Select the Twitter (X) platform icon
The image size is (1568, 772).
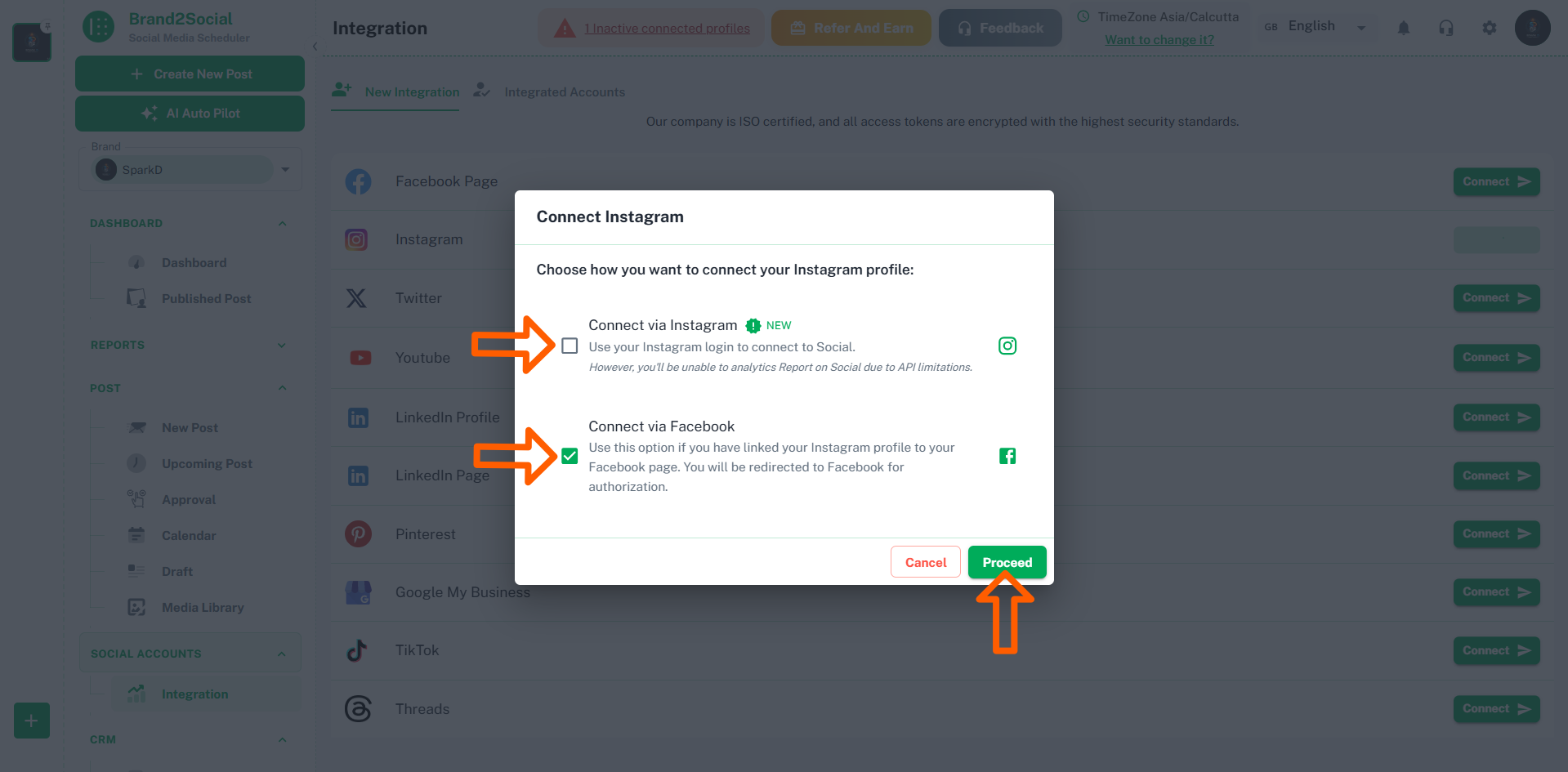click(x=357, y=297)
